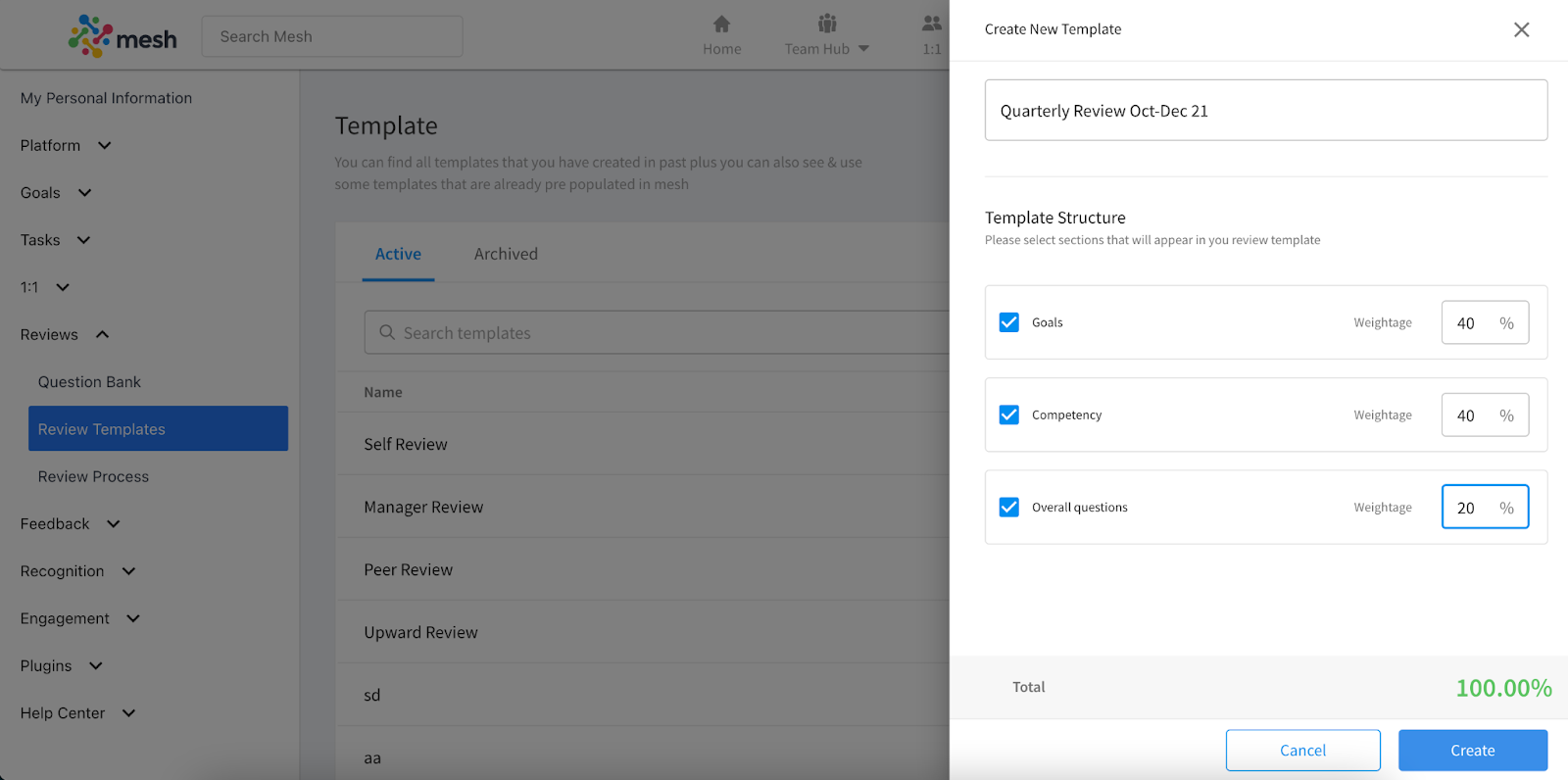Click the Create button
This screenshot has width=1568, height=780.
click(1473, 751)
